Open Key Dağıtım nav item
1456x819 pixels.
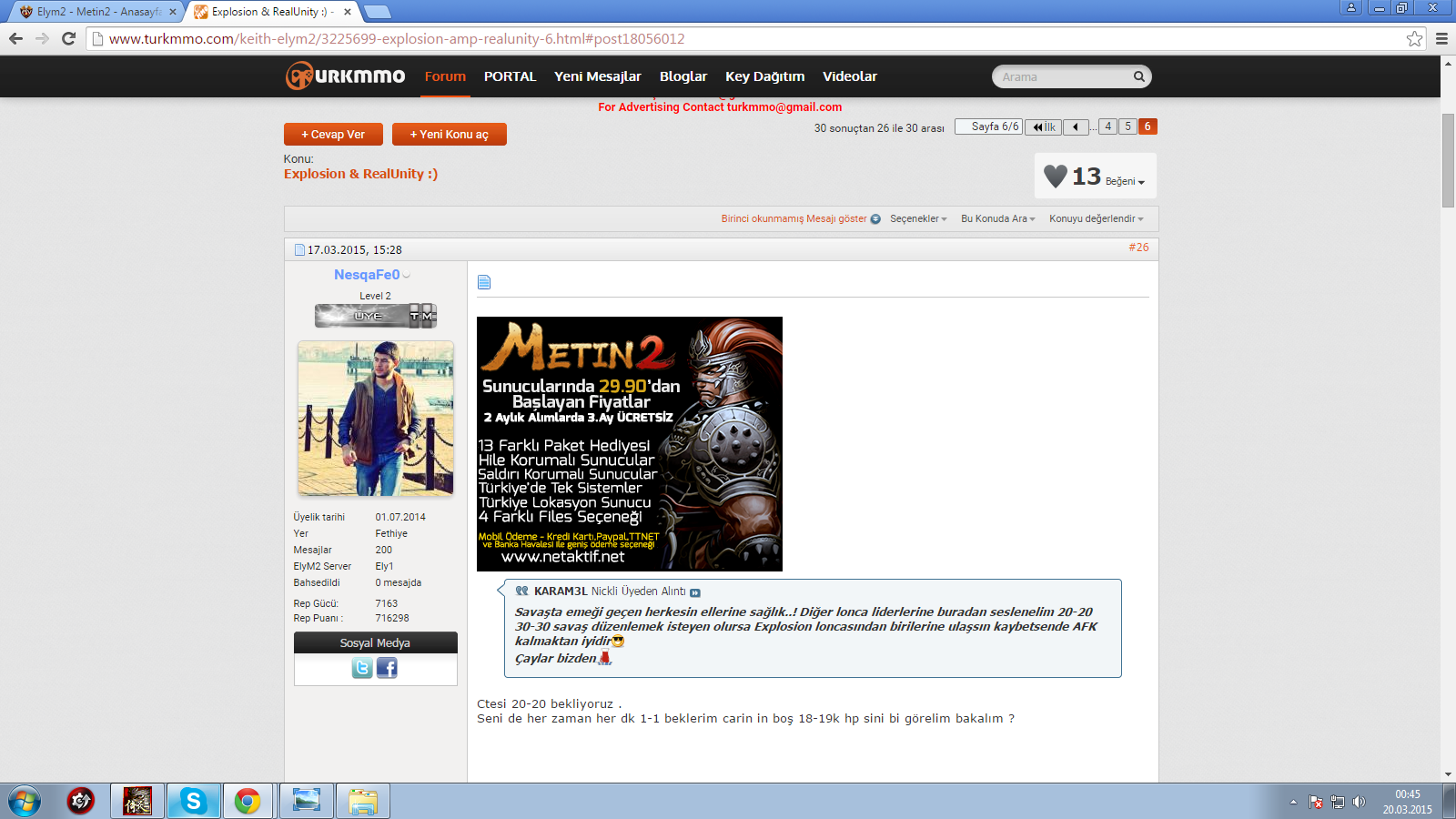click(764, 76)
